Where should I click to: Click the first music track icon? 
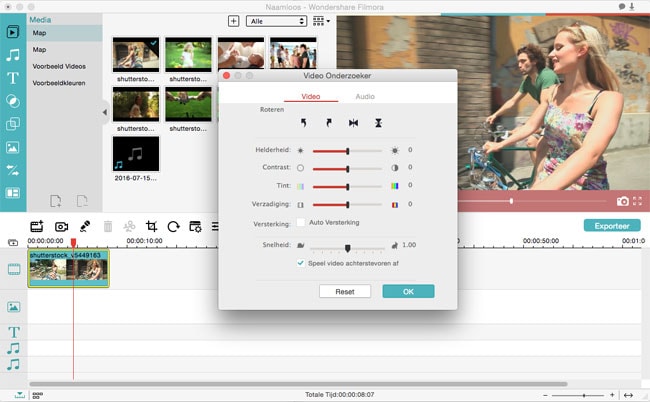click(x=14, y=349)
